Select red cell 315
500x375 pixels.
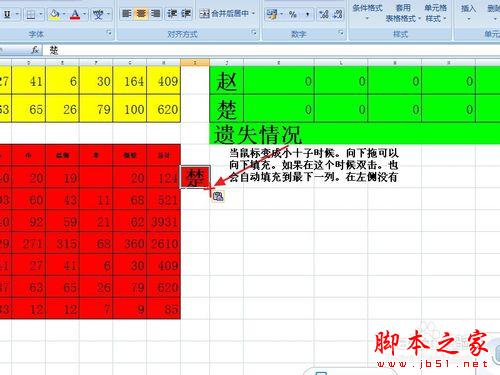pyautogui.click(x=62, y=243)
